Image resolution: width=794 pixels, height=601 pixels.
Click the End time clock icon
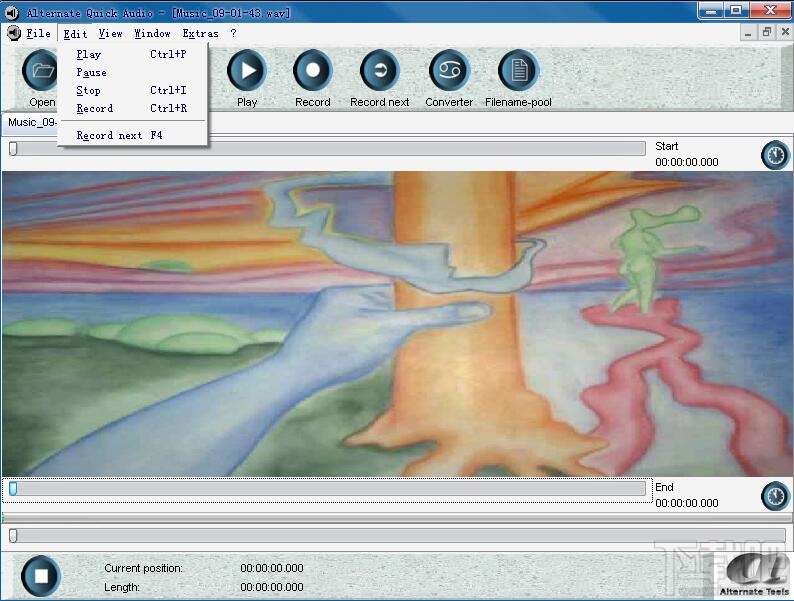coord(775,496)
